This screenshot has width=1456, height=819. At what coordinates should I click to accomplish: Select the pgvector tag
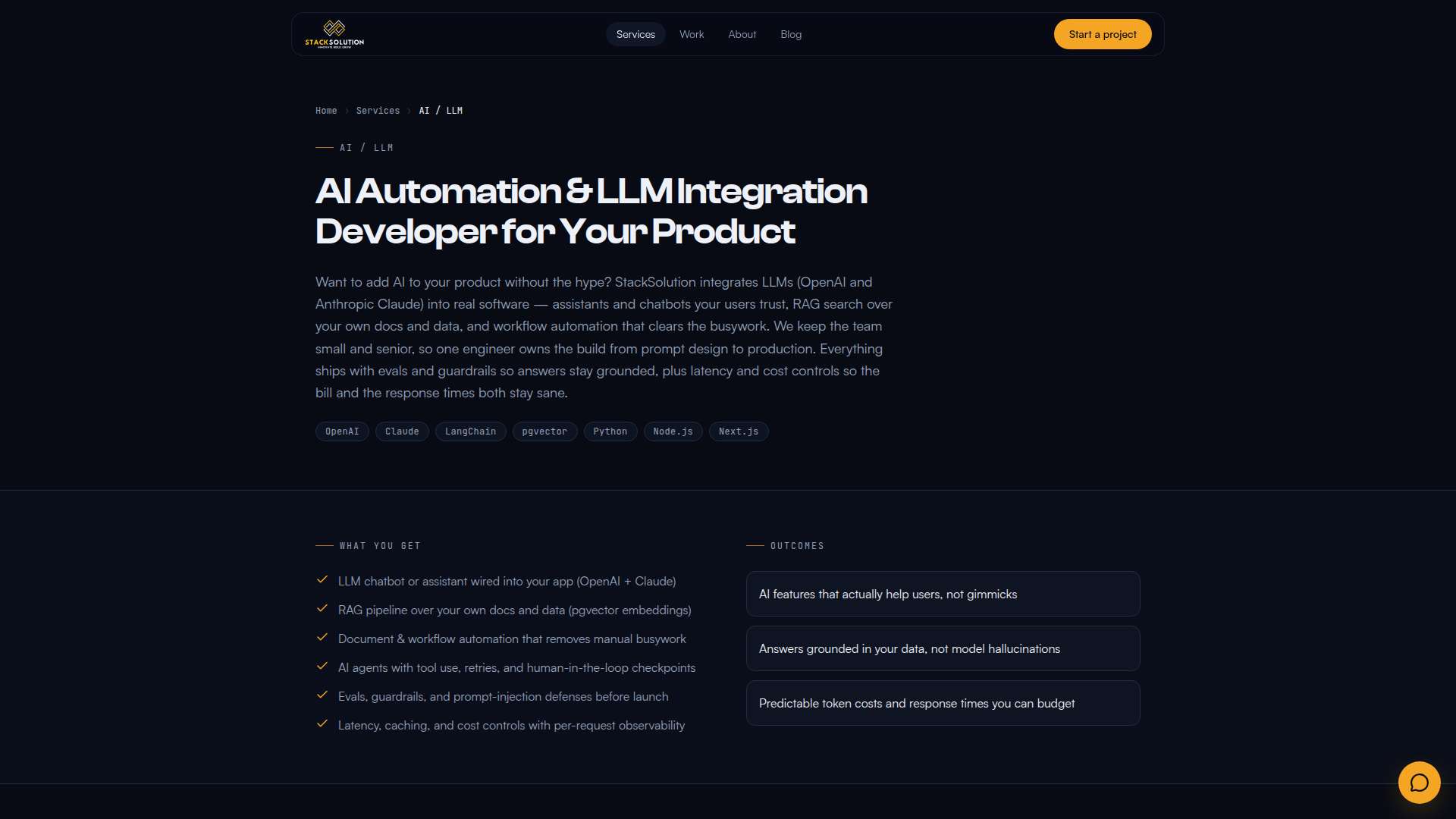544,431
